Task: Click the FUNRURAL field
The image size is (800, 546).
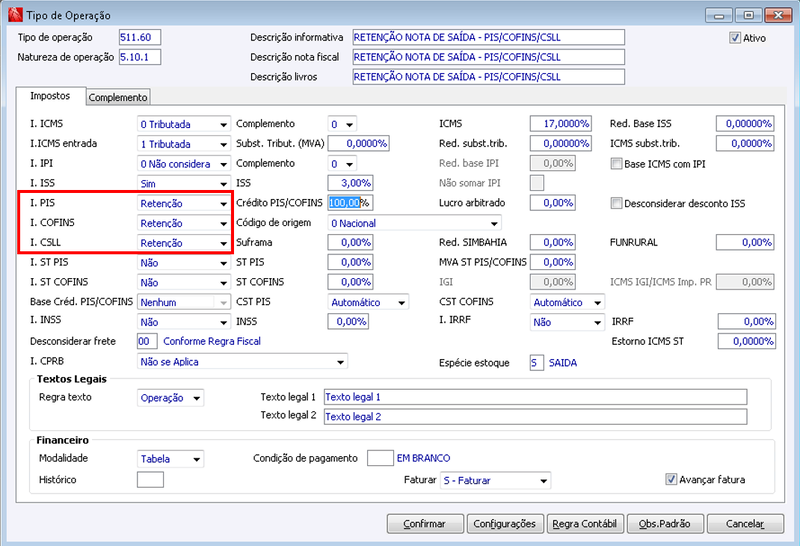Action: 745,242
